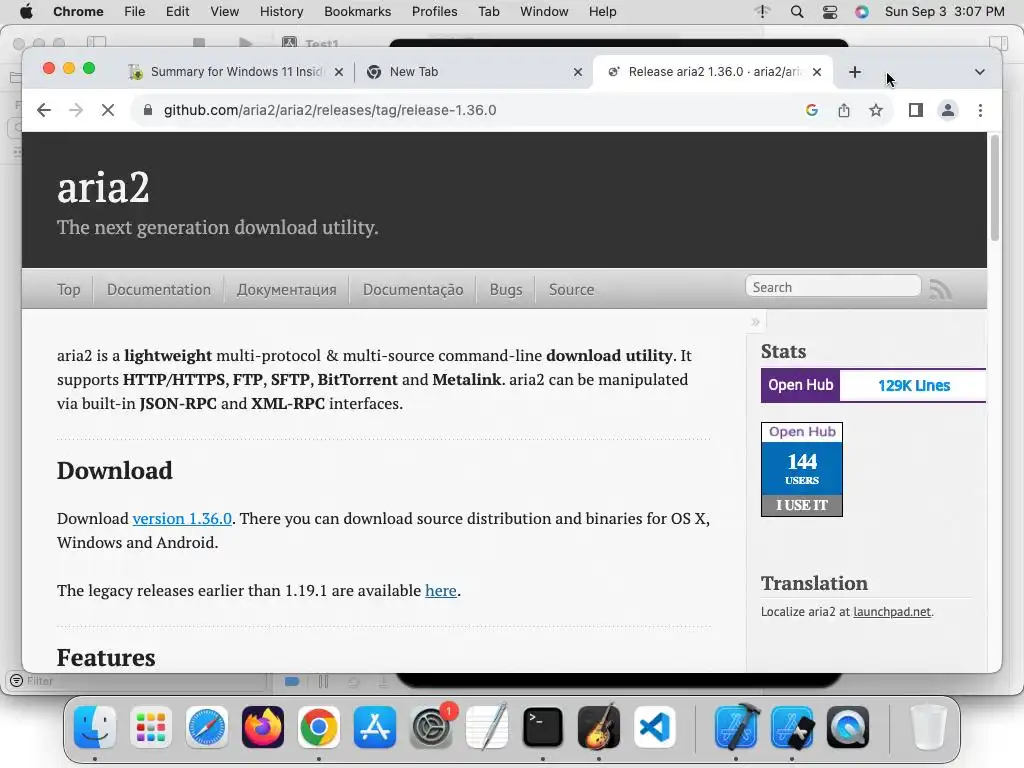Open Control Center in menu bar

tap(829, 12)
